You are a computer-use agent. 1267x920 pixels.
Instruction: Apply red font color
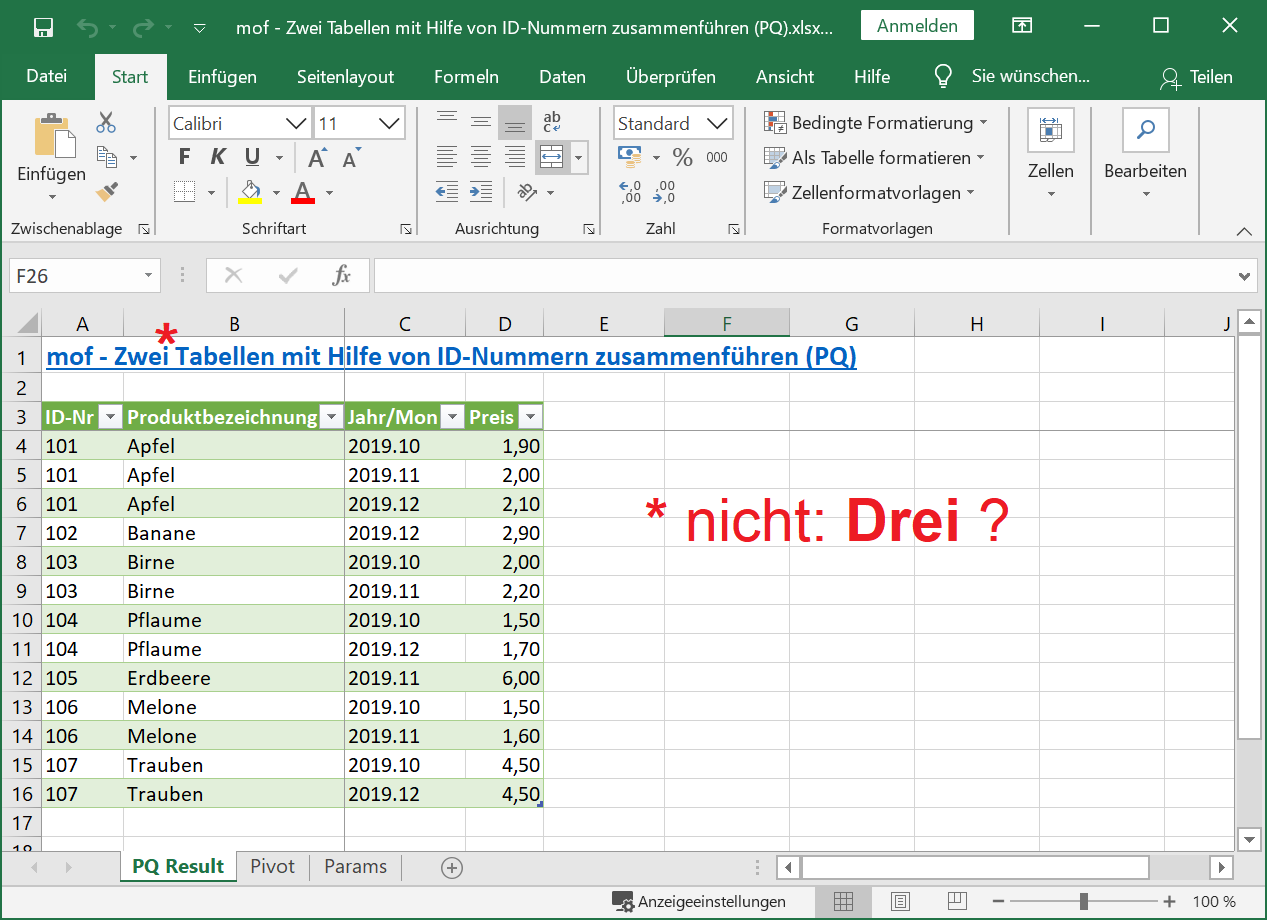[303, 191]
